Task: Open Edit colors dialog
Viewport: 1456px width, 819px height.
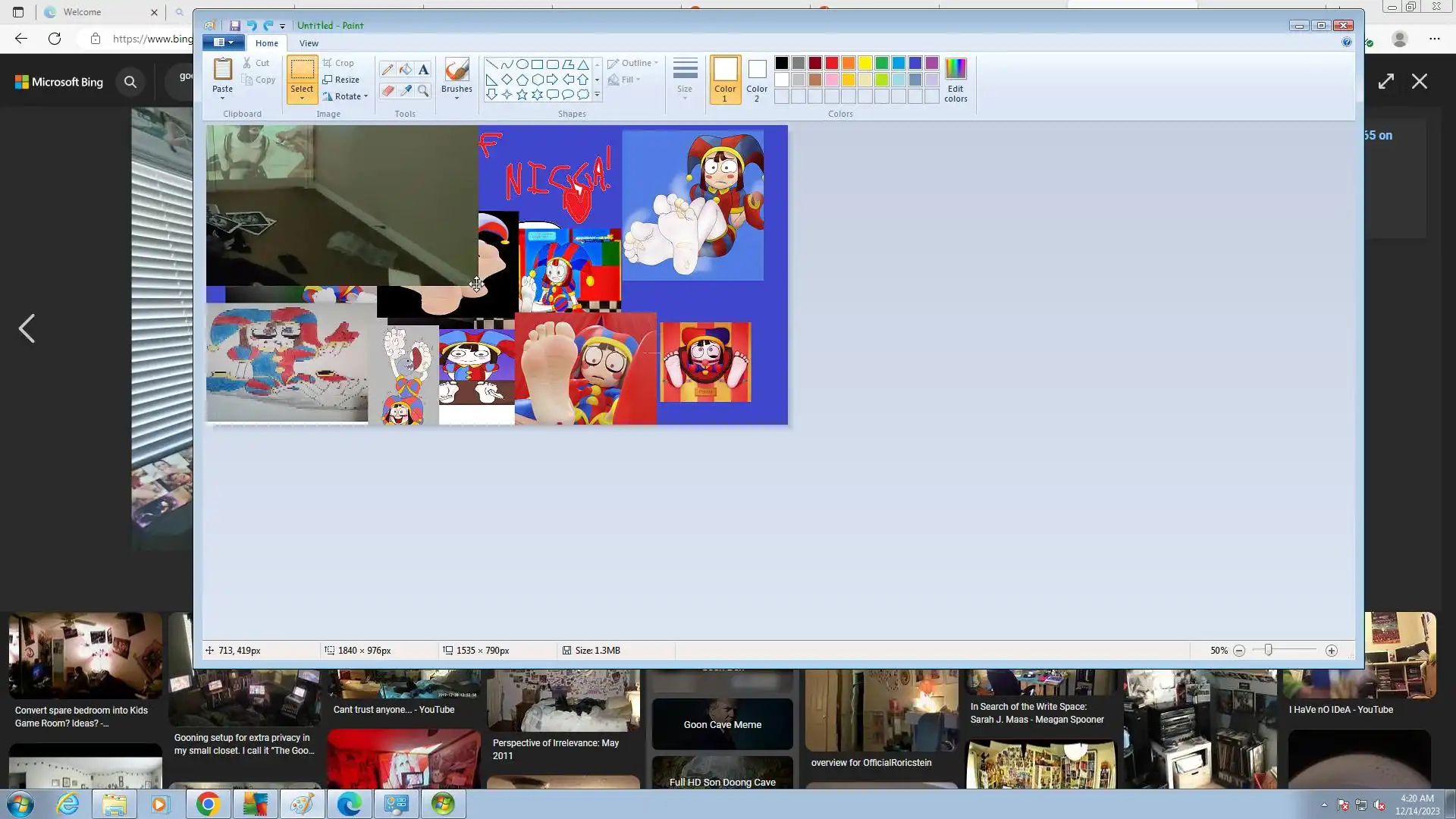Action: (x=955, y=79)
